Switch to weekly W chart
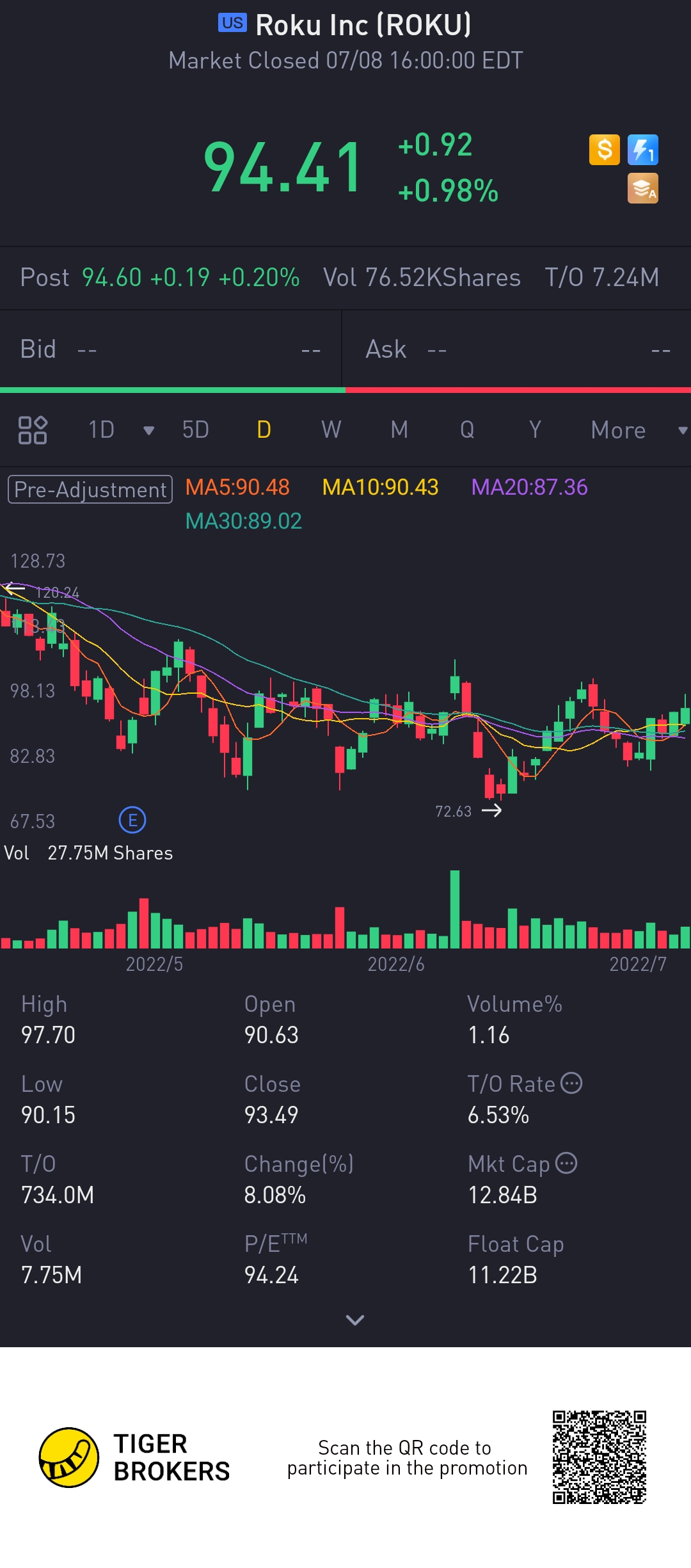Screen dimensions: 691x1568 331,430
